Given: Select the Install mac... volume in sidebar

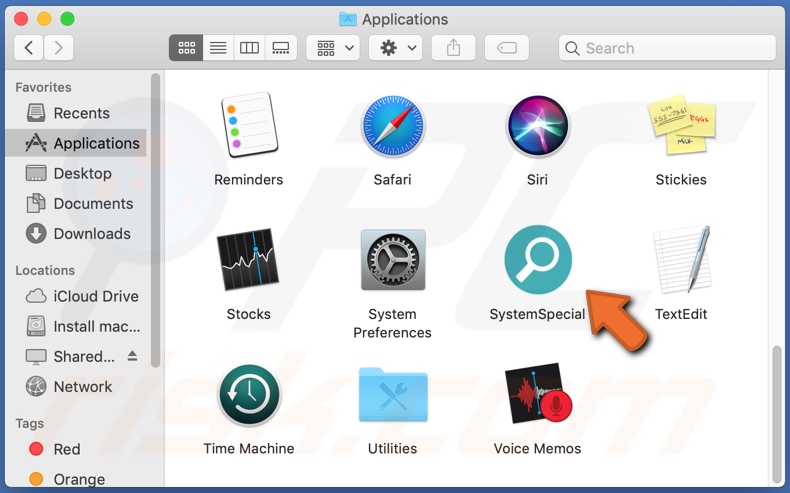Looking at the screenshot, I should coord(76,326).
